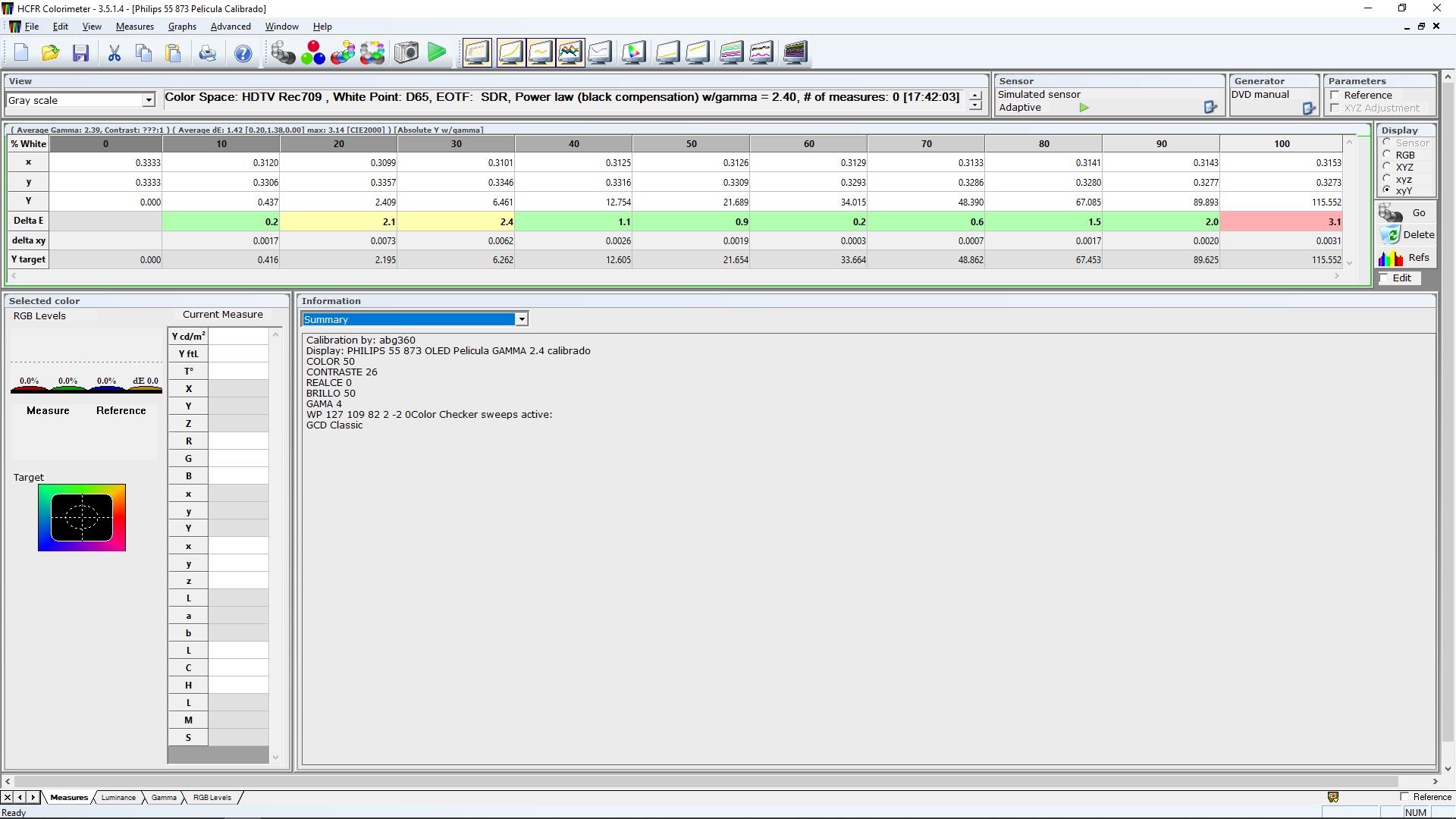Open the Gray scale view dropdown
The image size is (1456, 819).
(x=149, y=100)
